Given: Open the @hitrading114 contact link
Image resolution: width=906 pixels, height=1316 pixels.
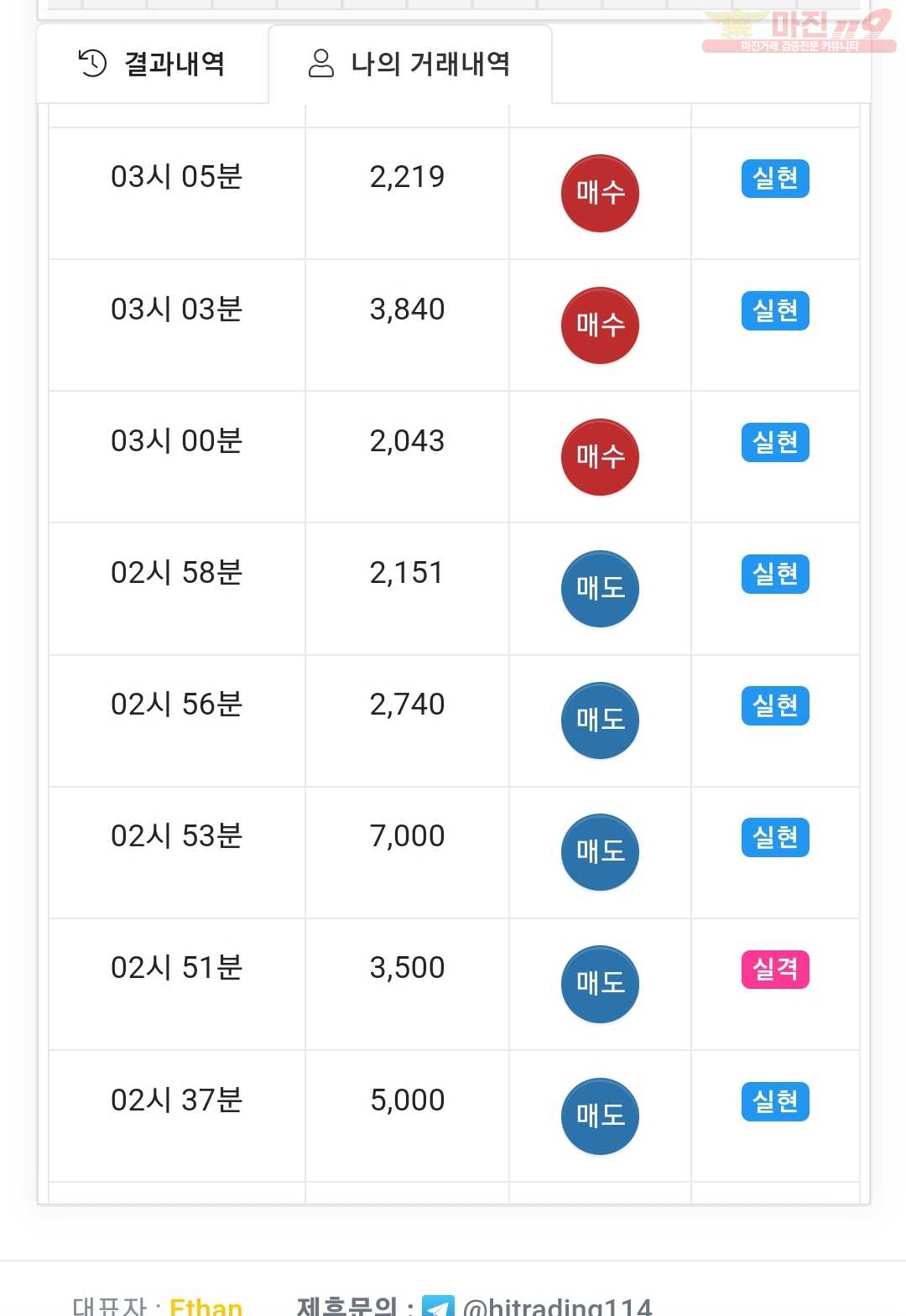Looking at the screenshot, I should 557,1307.
